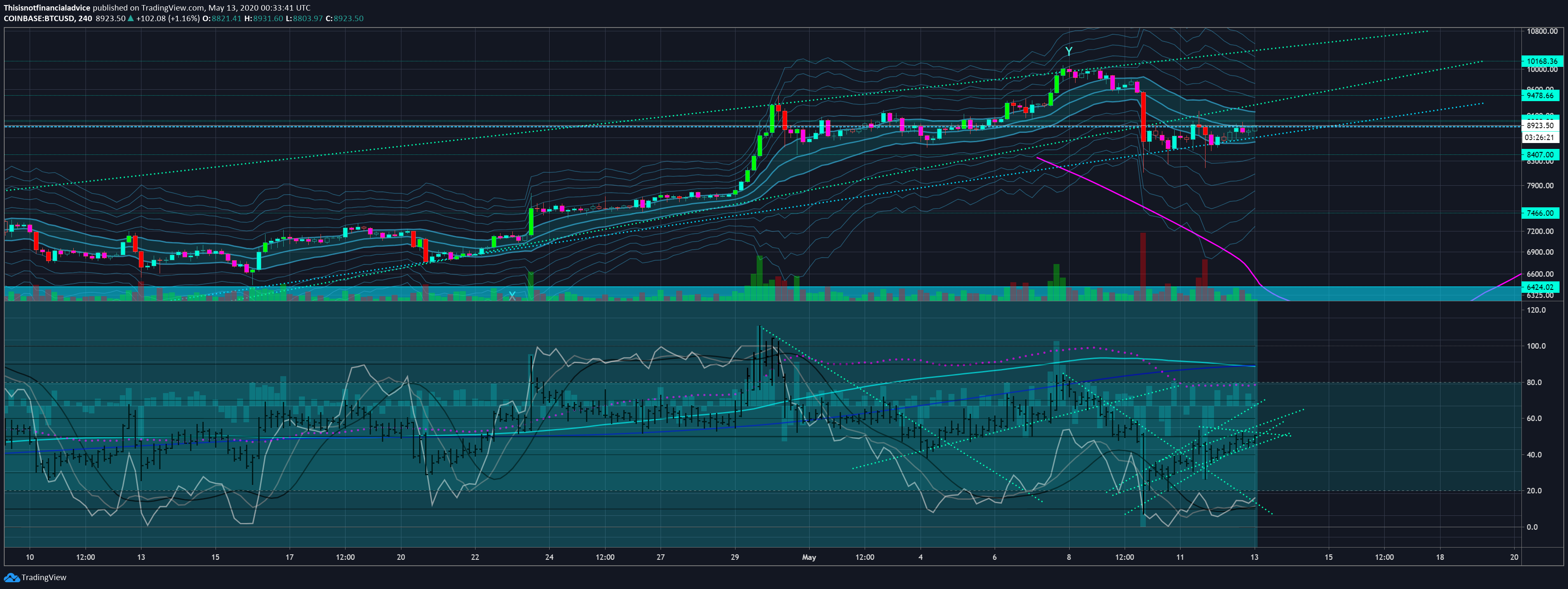
Task: Click the 22 date on the time axis
Action: [x=475, y=557]
